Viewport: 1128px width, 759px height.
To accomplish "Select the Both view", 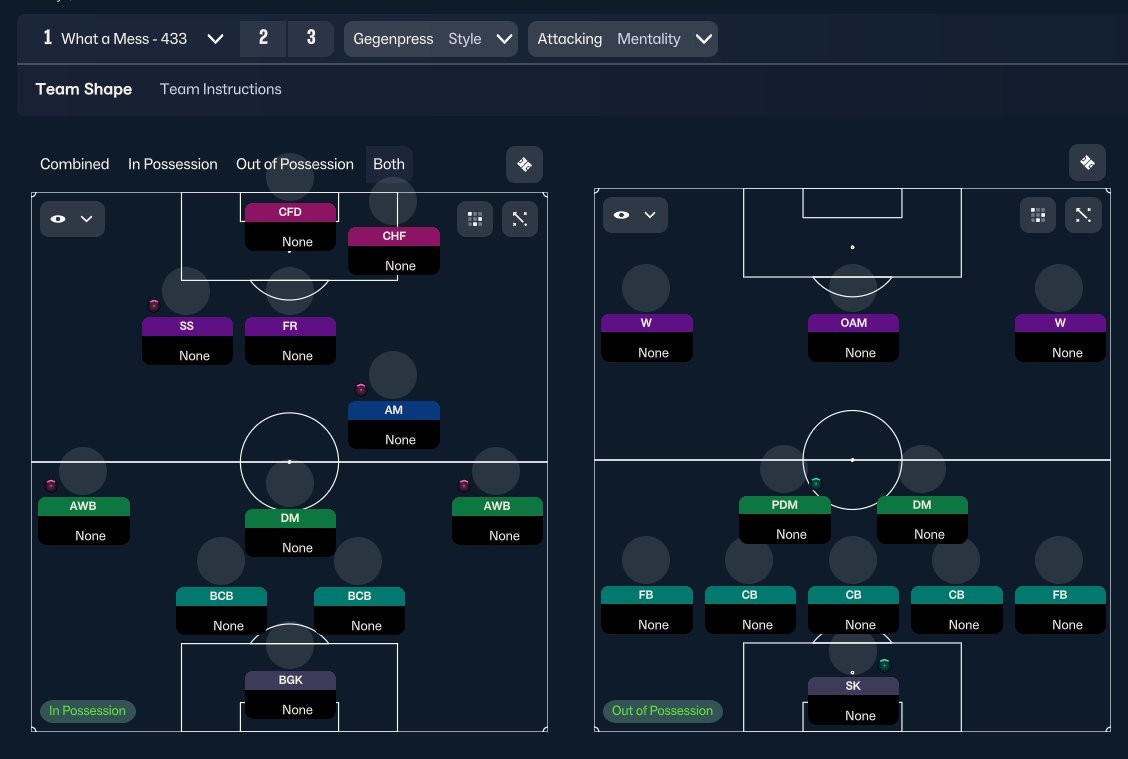I will 389,164.
